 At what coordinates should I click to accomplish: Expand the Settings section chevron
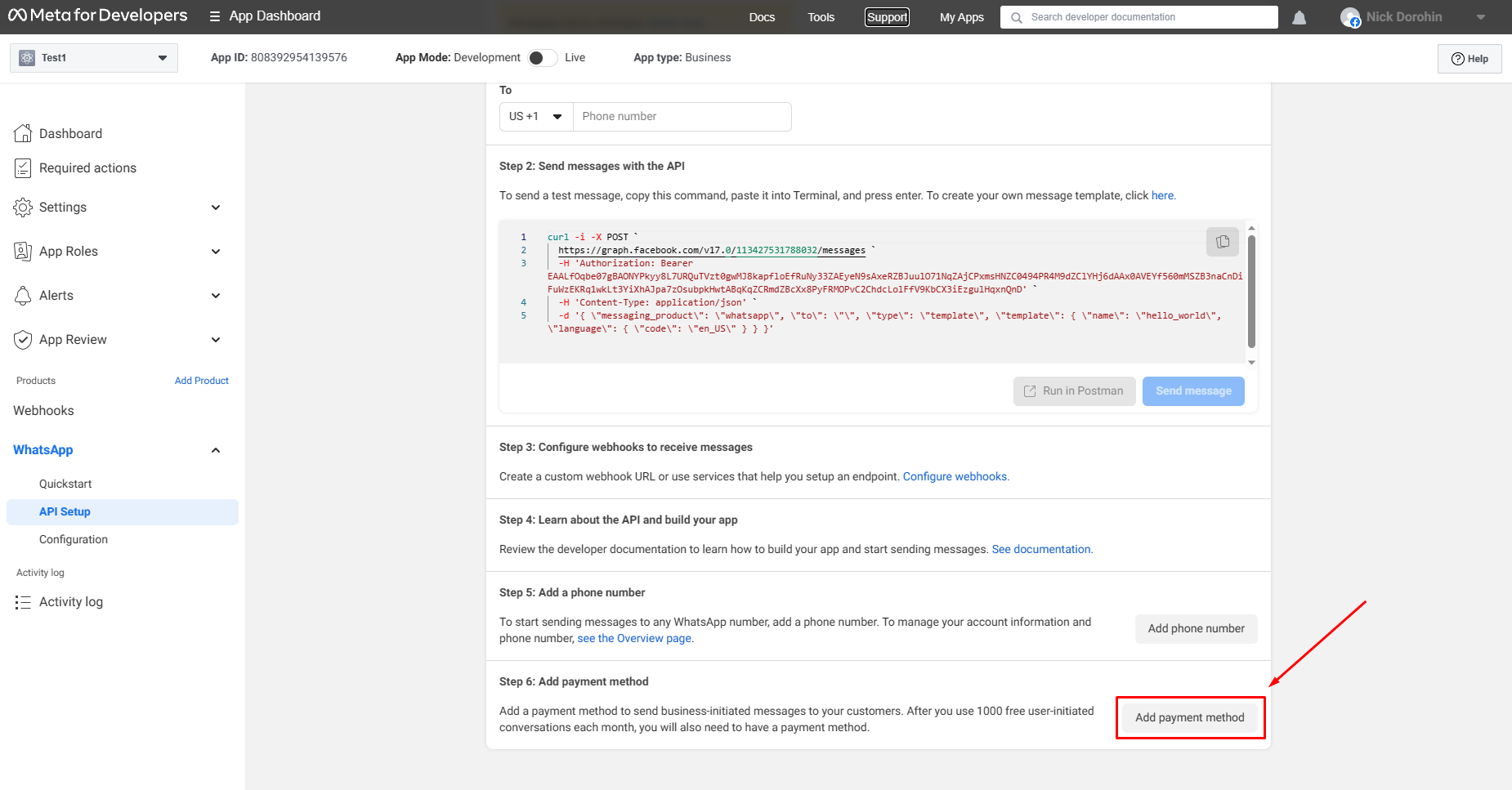216,208
